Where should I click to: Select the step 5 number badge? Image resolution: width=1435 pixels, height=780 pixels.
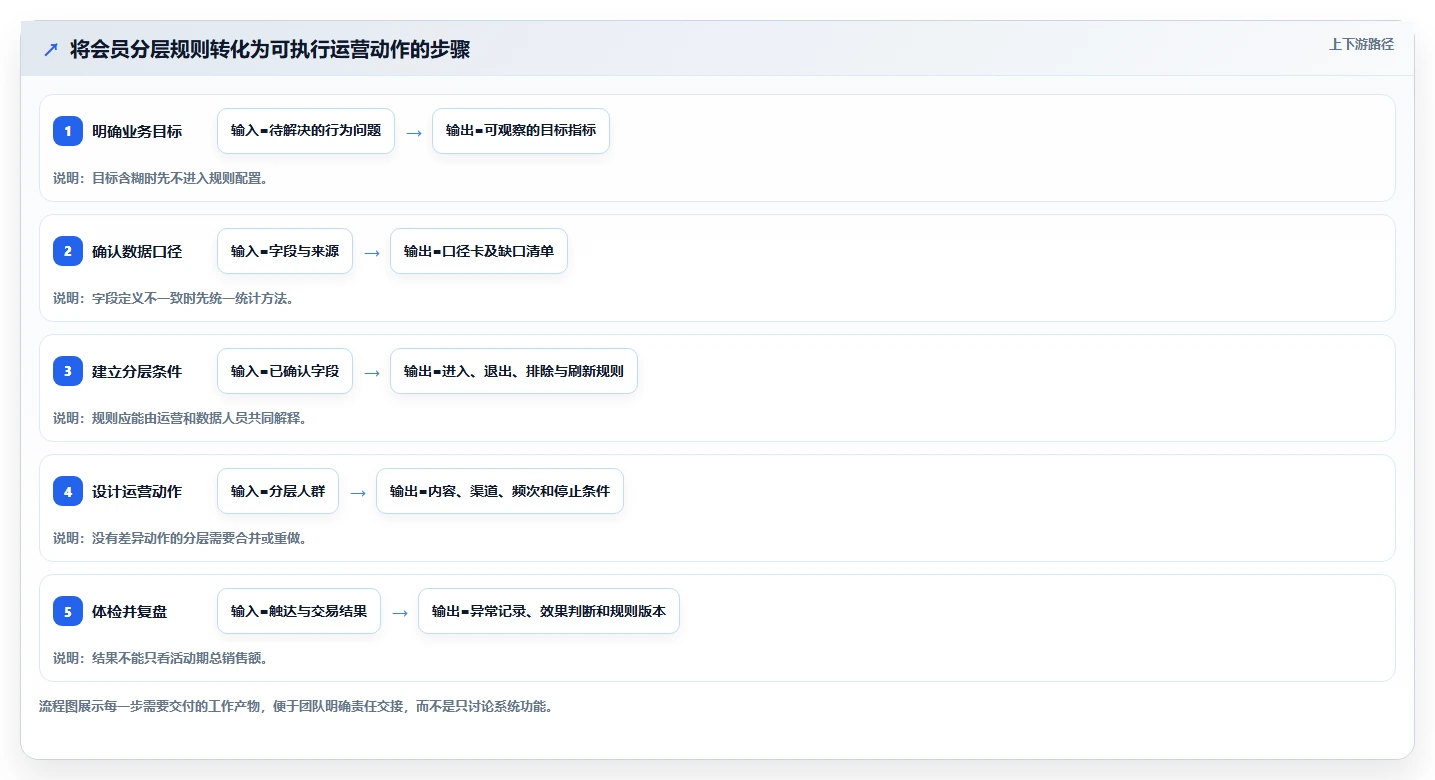click(x=68, y=611)
